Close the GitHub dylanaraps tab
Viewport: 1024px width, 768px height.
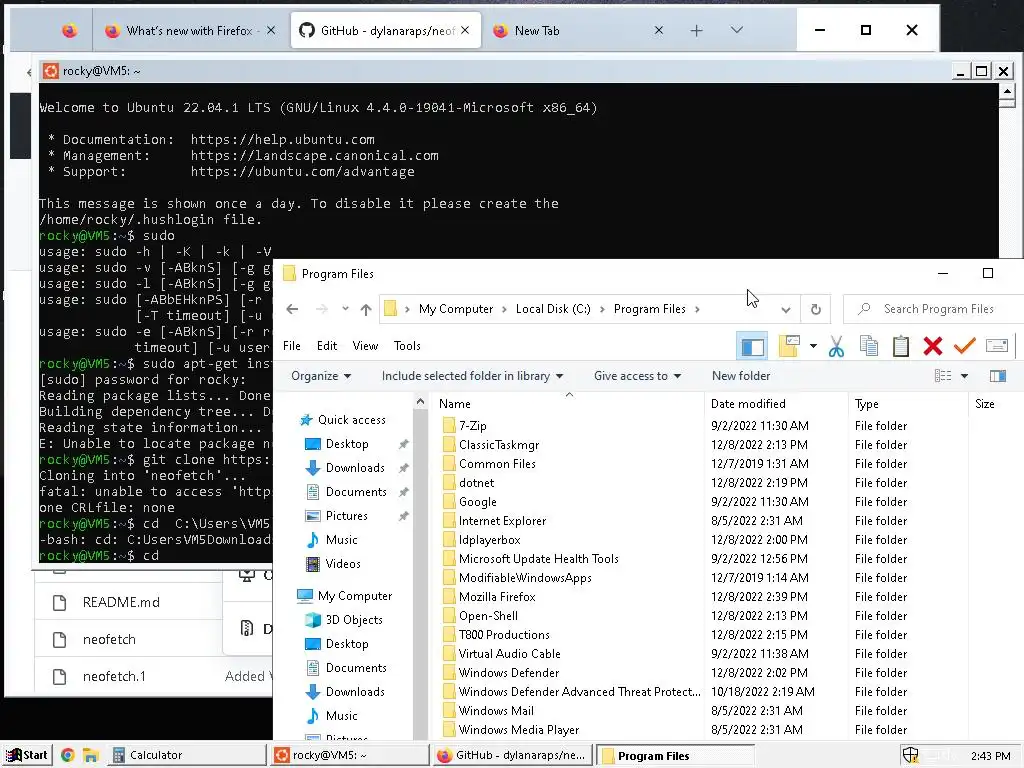coord(465,30)
